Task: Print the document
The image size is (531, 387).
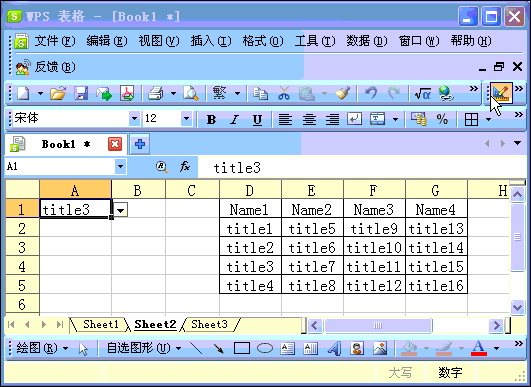Action: [x=156, y=93]
